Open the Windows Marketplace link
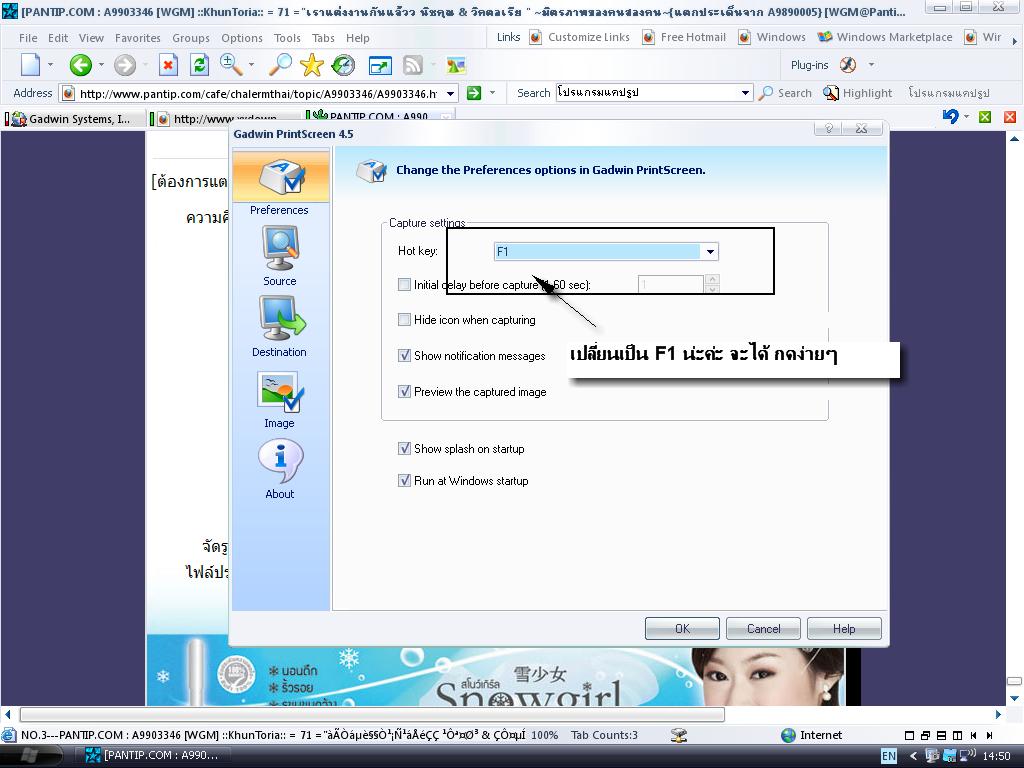This screenshot has height=768, width=1024. (x=886, y=37)
